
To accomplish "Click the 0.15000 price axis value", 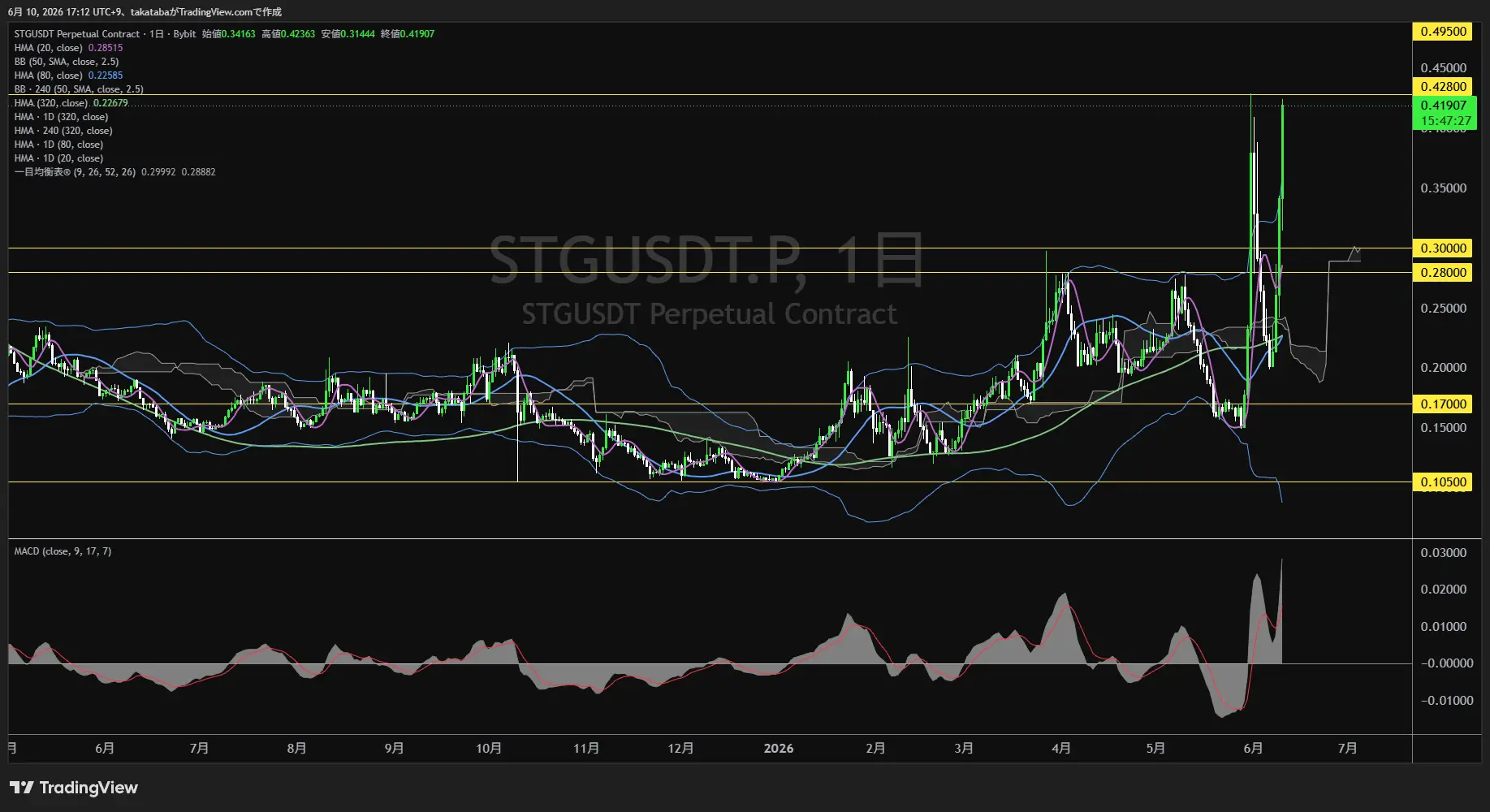I will click(1444, 428).
